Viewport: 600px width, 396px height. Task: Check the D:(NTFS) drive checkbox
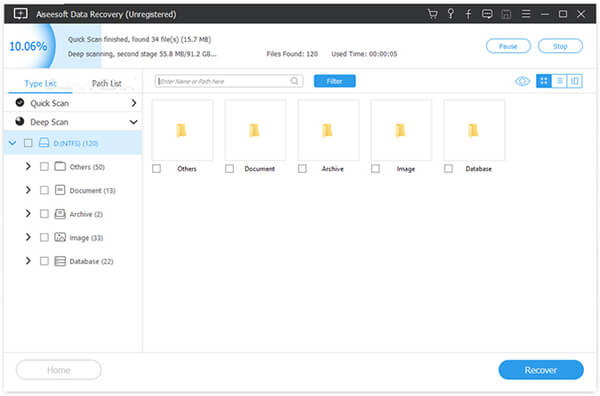(x=28, y=143)
